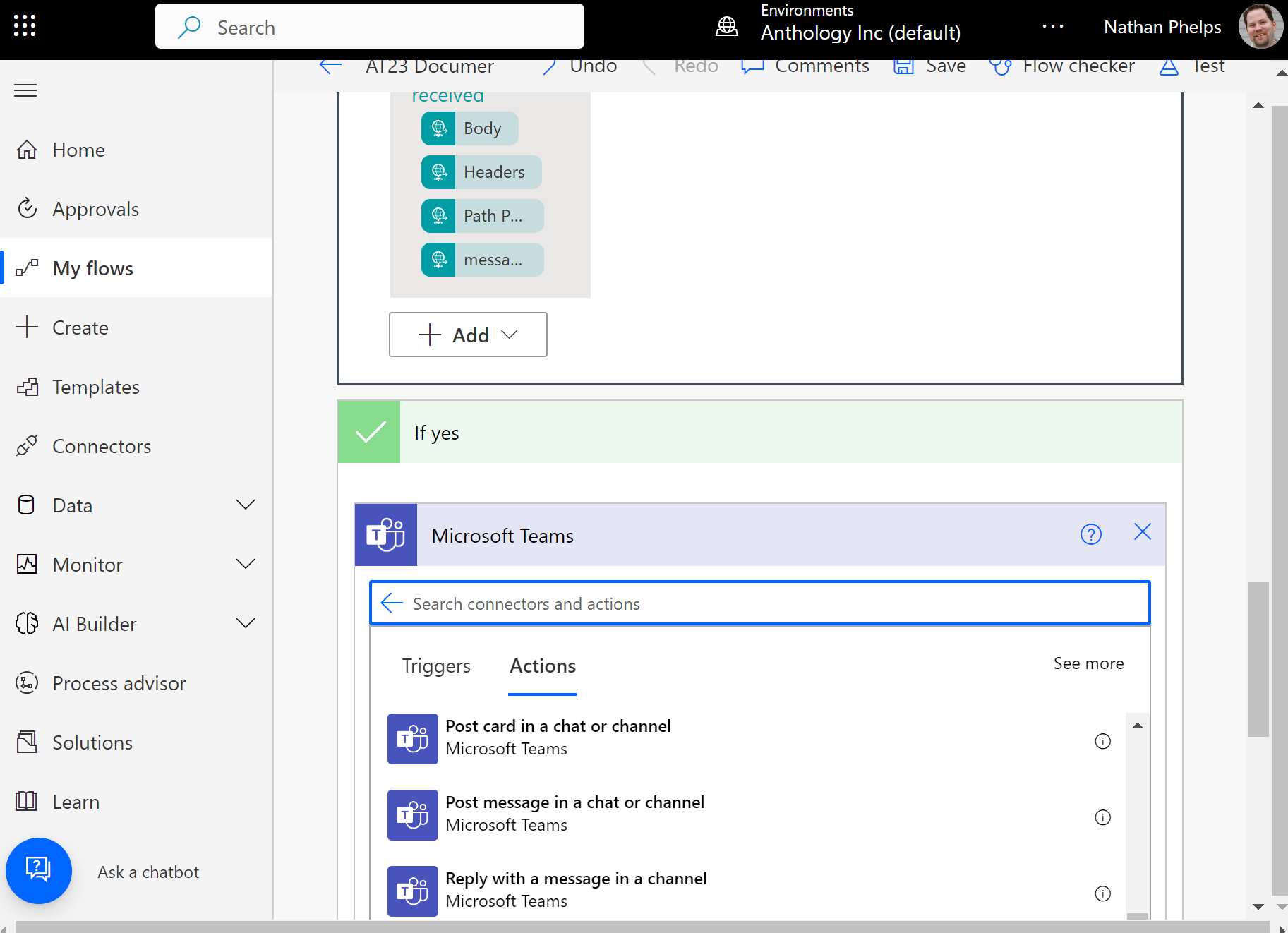This screenshot has width=1288, height=933.
Task: Go to Home in sidebar
Action: click(136, 150)
